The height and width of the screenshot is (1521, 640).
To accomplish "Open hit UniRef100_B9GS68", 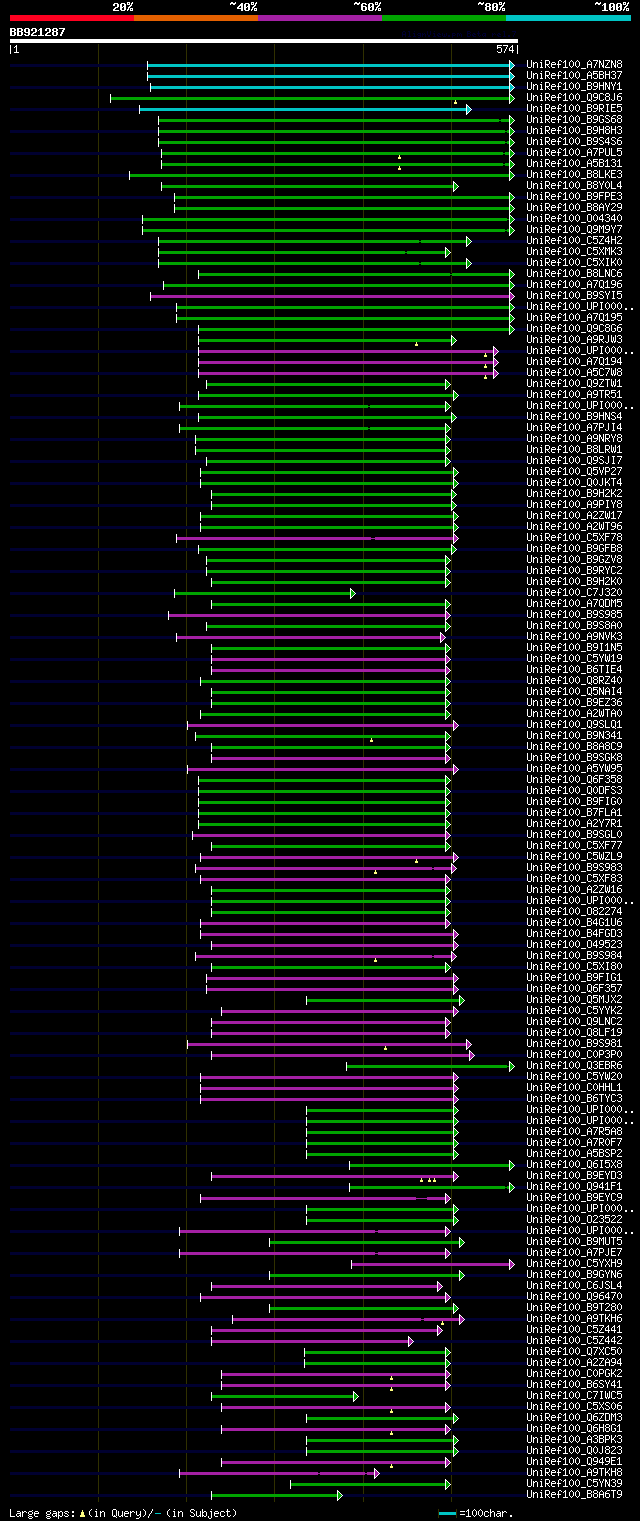I will click(574, 119).
